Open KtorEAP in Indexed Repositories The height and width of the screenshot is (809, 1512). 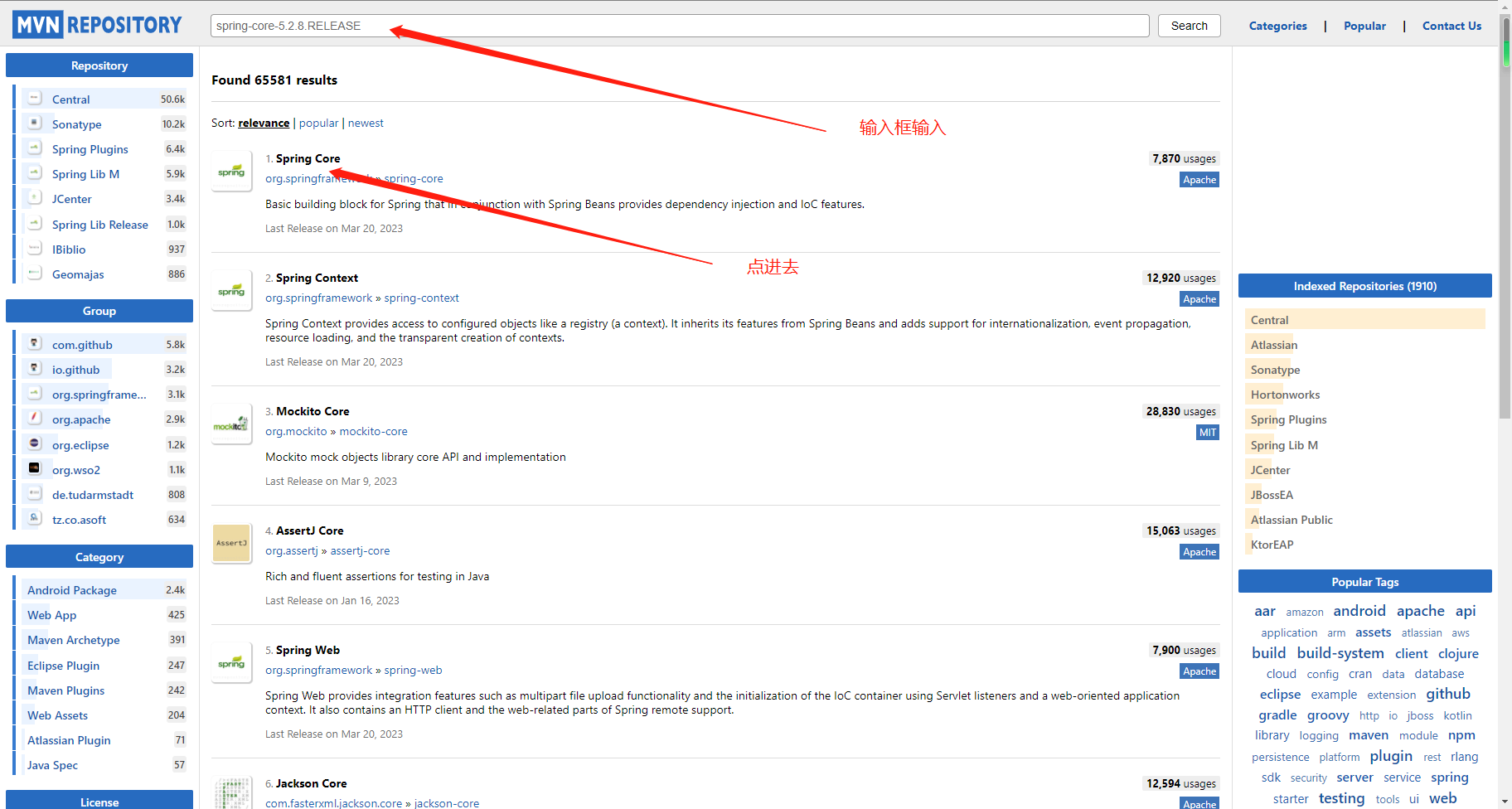[x=1272, y=545]
